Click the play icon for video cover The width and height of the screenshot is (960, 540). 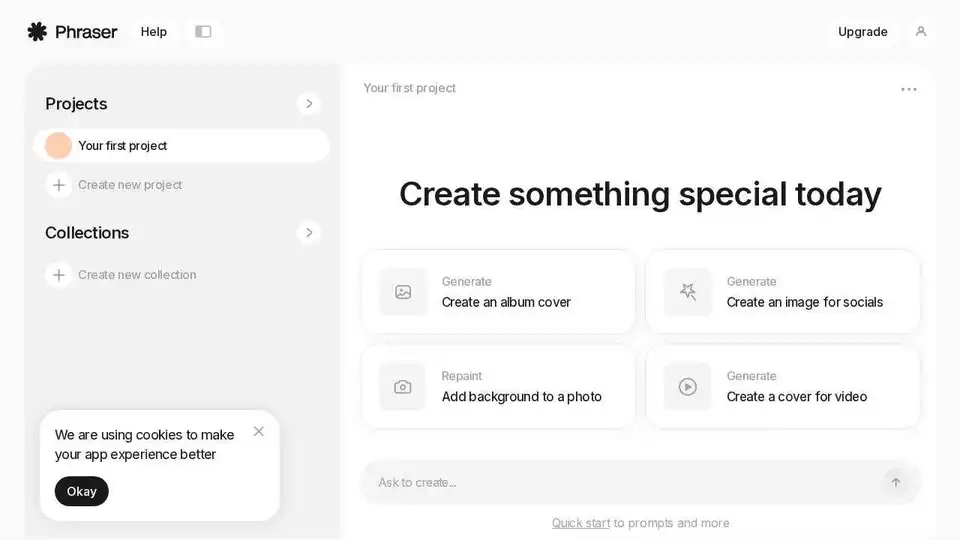[688, 387]
